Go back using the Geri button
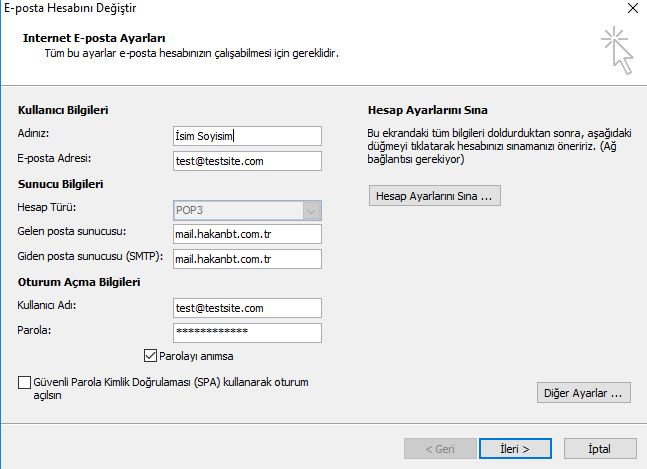This screenshot has height=469, width=647. point(437,447)
